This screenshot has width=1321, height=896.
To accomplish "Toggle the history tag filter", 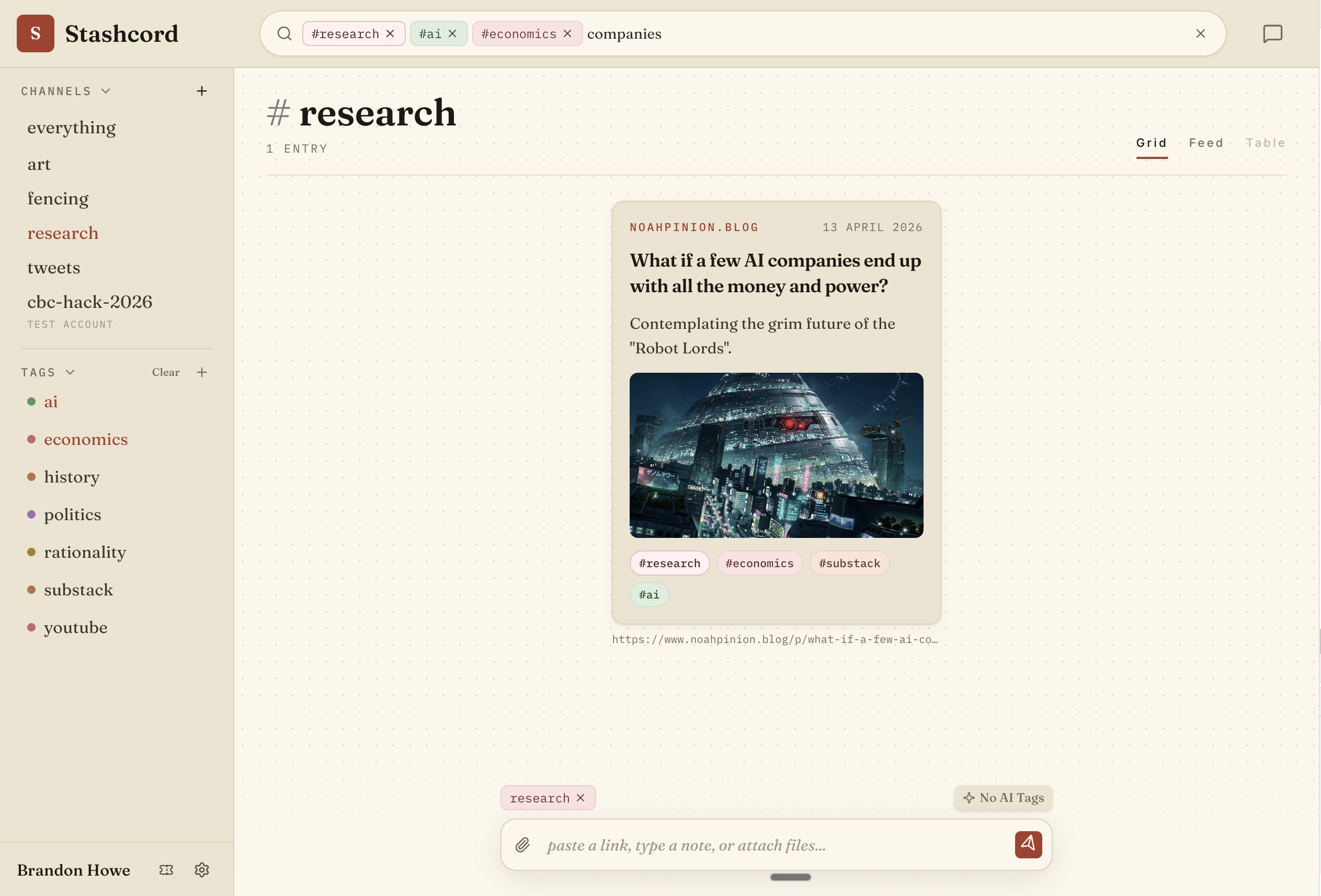I will pyautogui.click(x=72, y=477).
